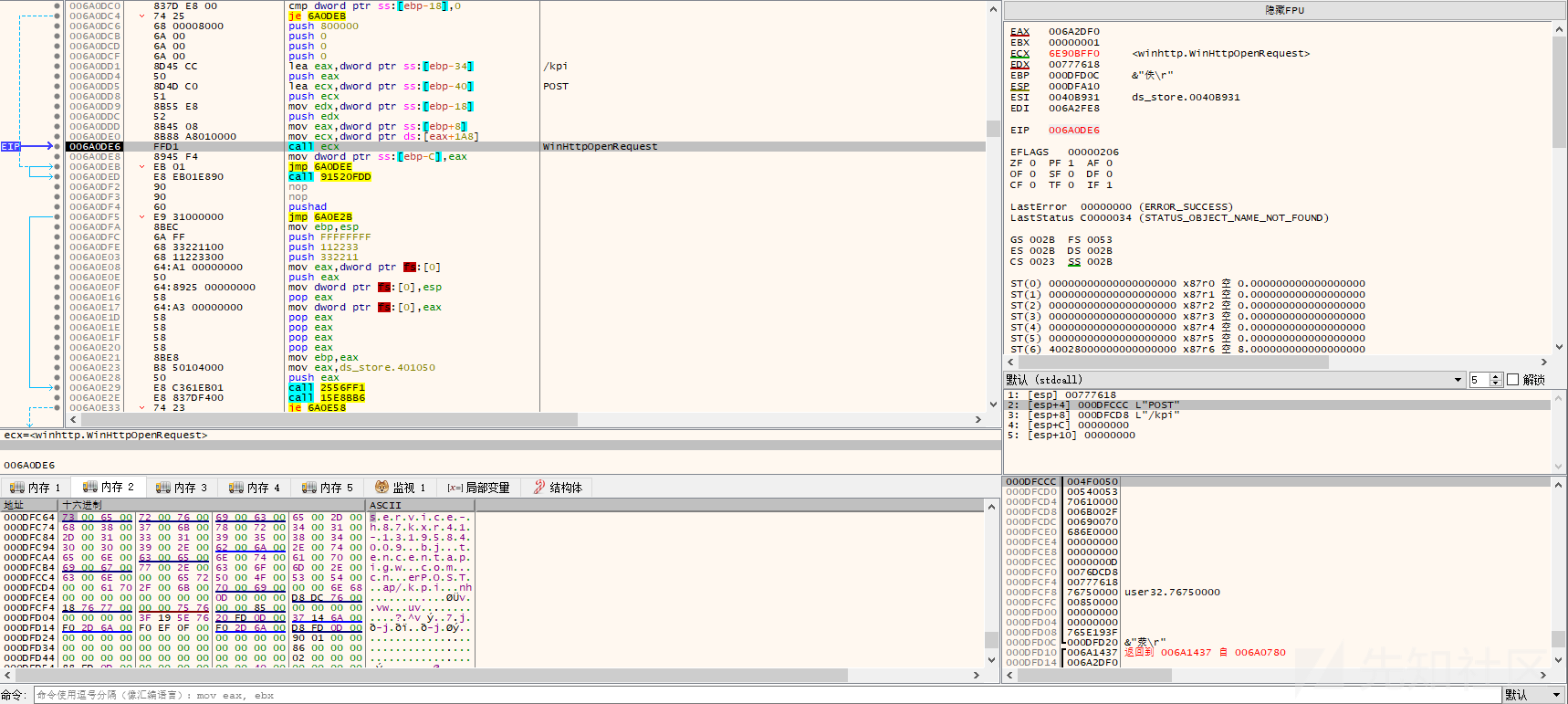Toggle breakpoint bullet at 006A0E2E
Screen dimensions: 1568x704
click(x=57, y=397)
